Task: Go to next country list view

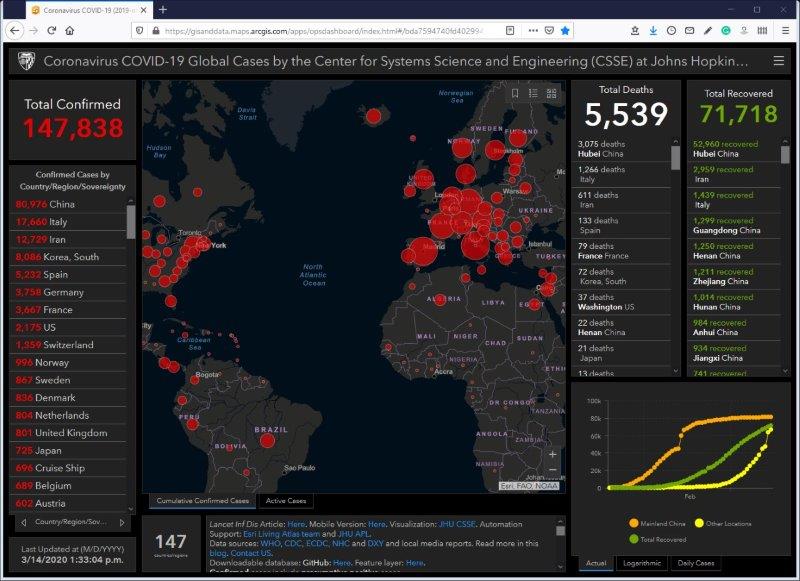Action: (121, 522)
